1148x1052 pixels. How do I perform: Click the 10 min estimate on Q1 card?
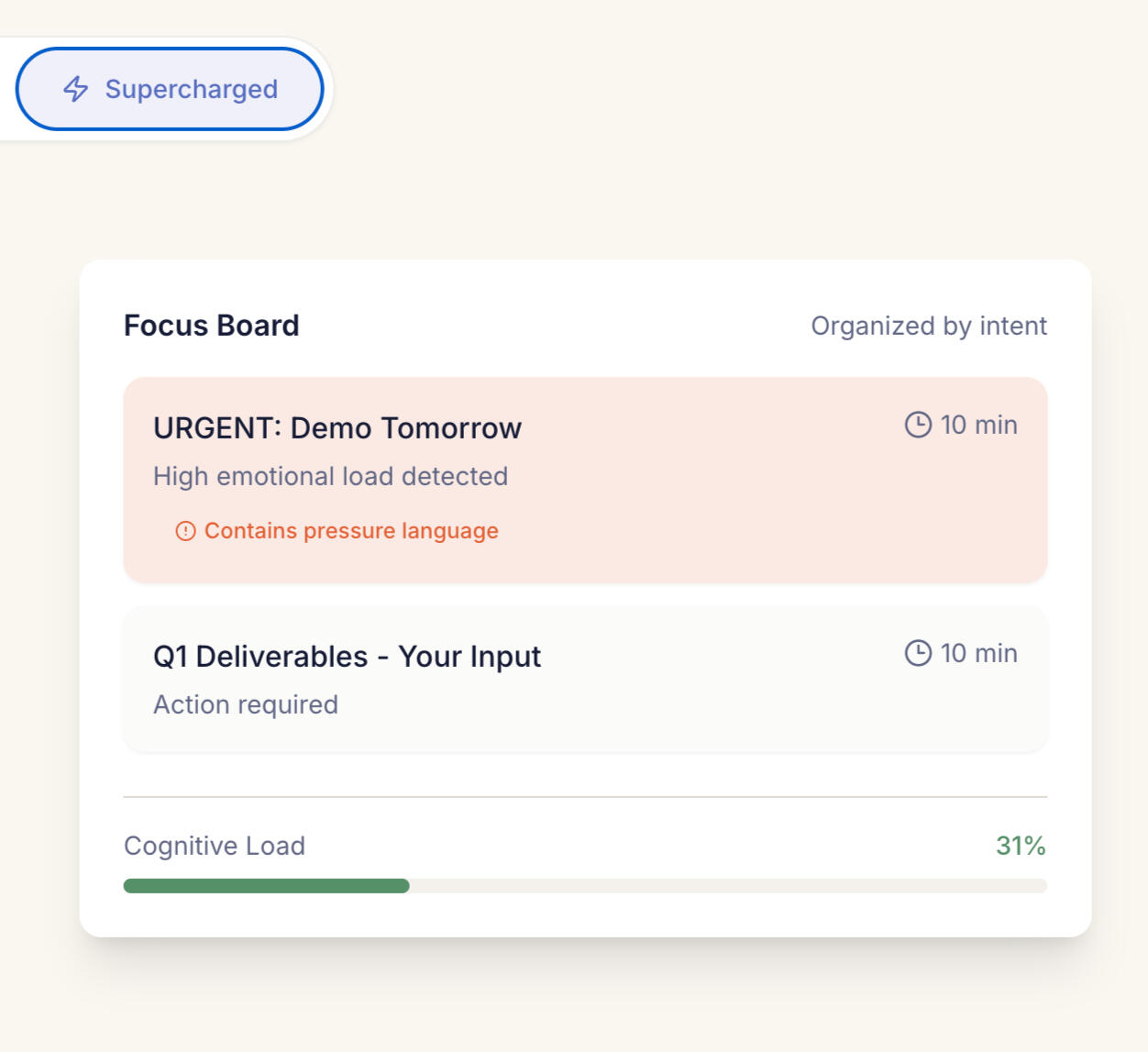pyautogui.click(x=978, y=653)
